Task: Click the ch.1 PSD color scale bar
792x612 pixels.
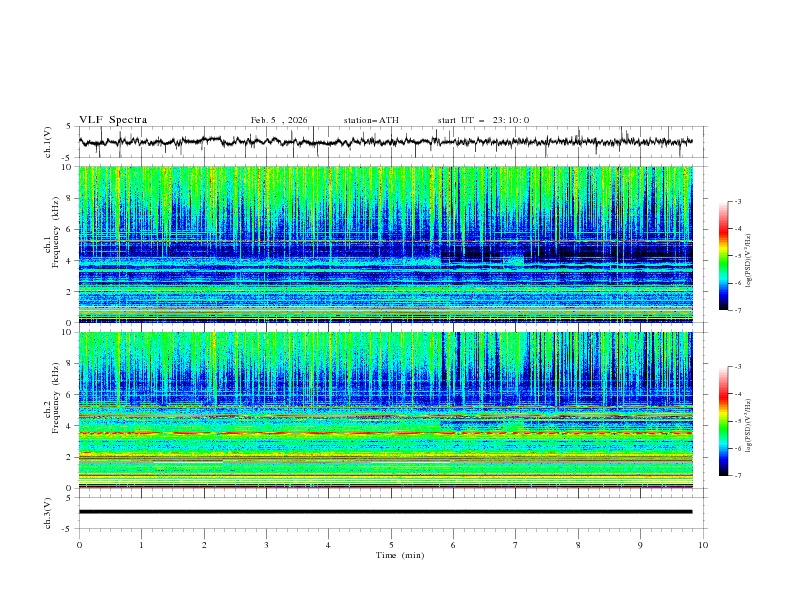Action: (724, 255)
